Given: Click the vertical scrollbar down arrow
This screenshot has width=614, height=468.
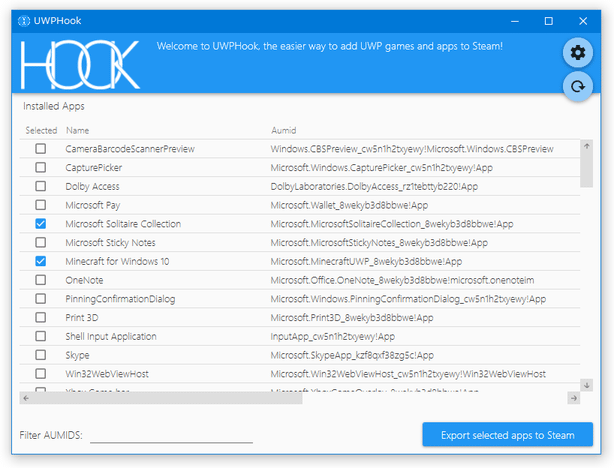Looking at the screenshot, I should point(587,385).
